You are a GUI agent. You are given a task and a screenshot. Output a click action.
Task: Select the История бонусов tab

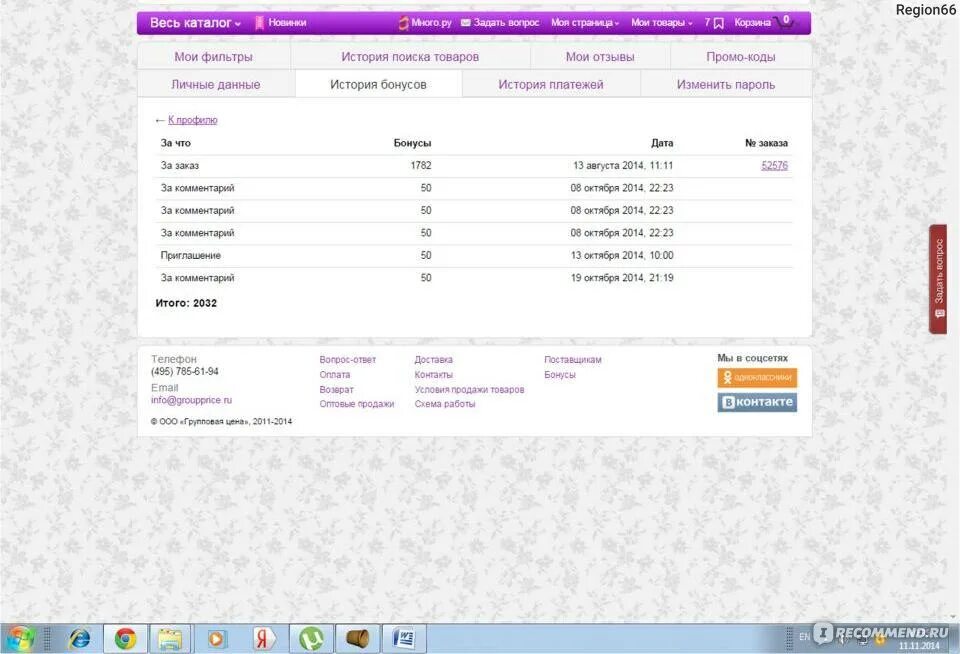pos(378,85)
